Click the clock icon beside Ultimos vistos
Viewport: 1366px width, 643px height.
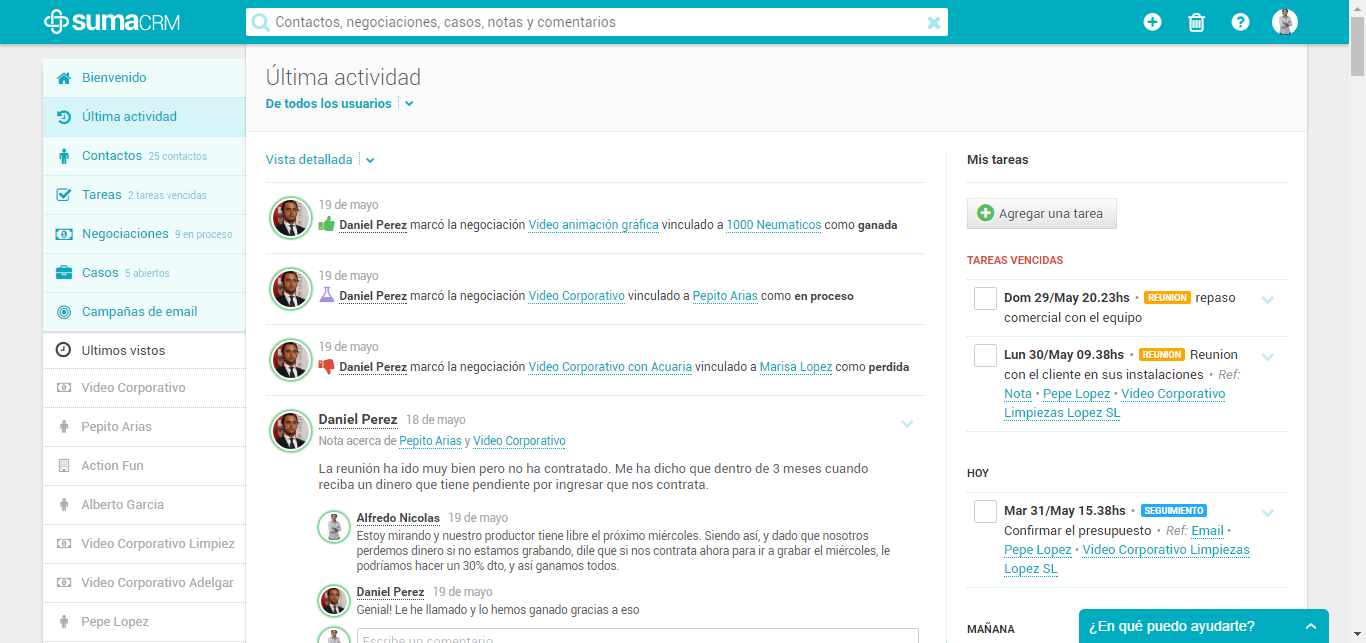pos(63,350)
